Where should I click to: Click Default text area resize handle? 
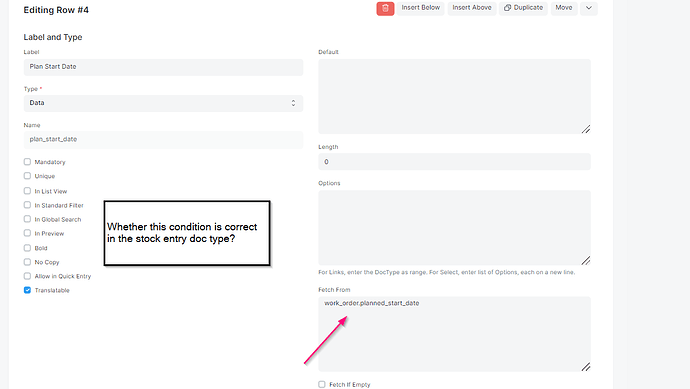point(586,129)
